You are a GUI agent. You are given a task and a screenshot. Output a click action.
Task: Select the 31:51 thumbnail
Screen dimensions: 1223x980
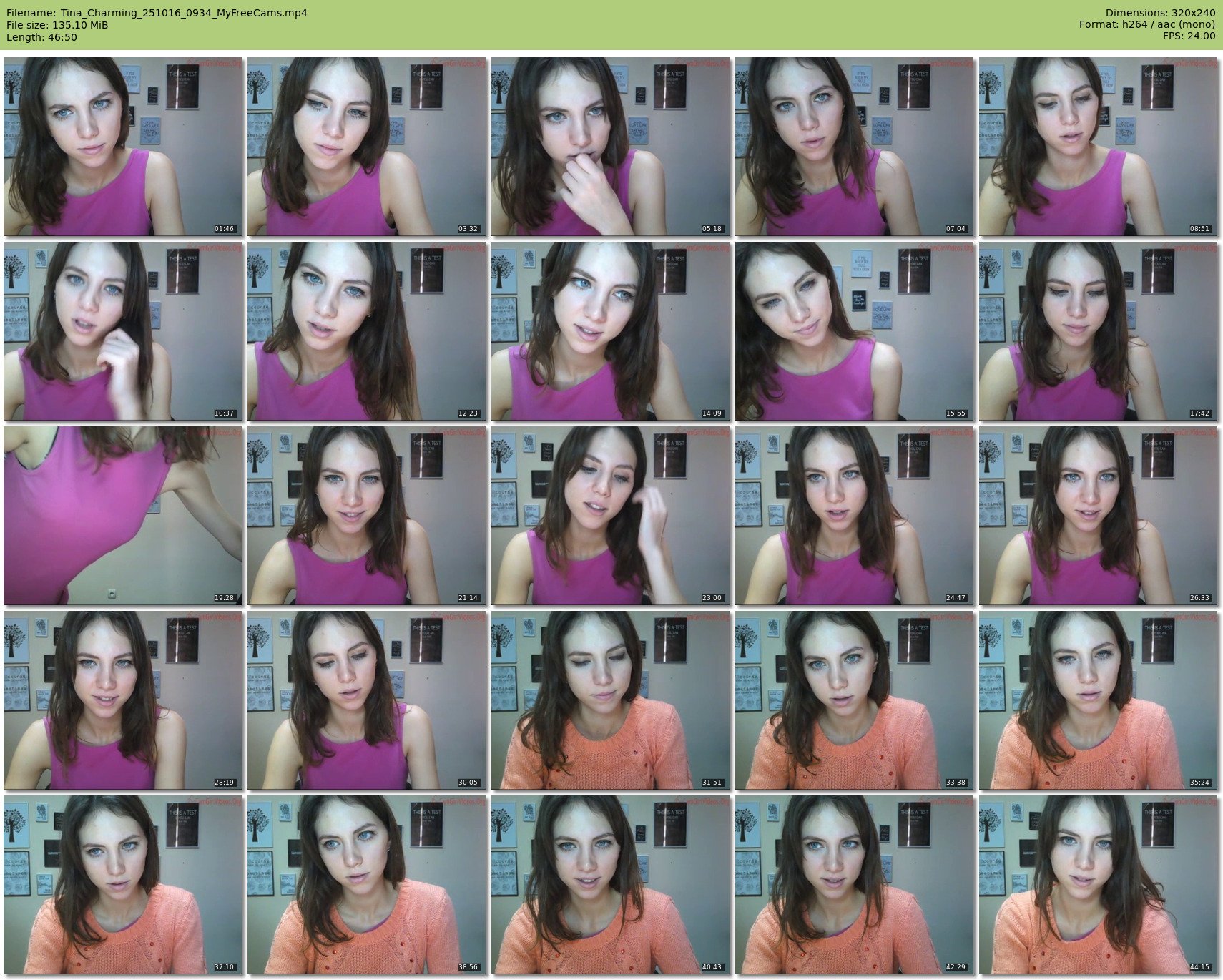[x=611, y=700]
